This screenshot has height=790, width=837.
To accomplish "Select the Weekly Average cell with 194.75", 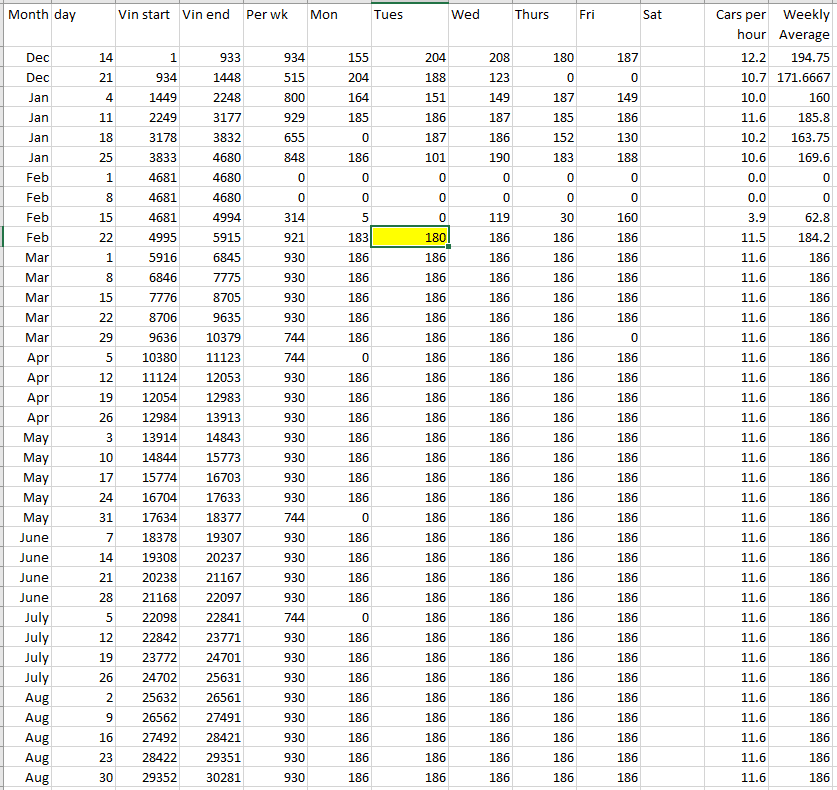I will click(x=803, y=58).
